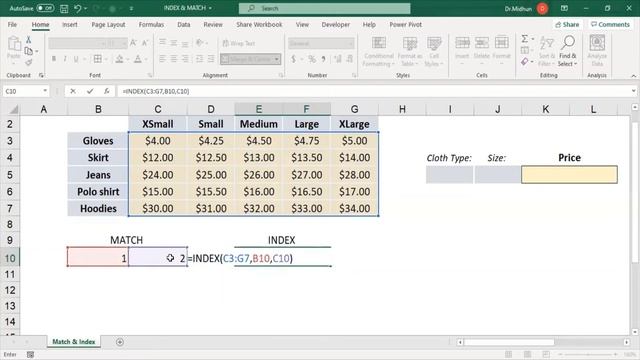Click the Accounting dollar format icon
The width and height of the screenshot is (640, 360).
[293, 59]
